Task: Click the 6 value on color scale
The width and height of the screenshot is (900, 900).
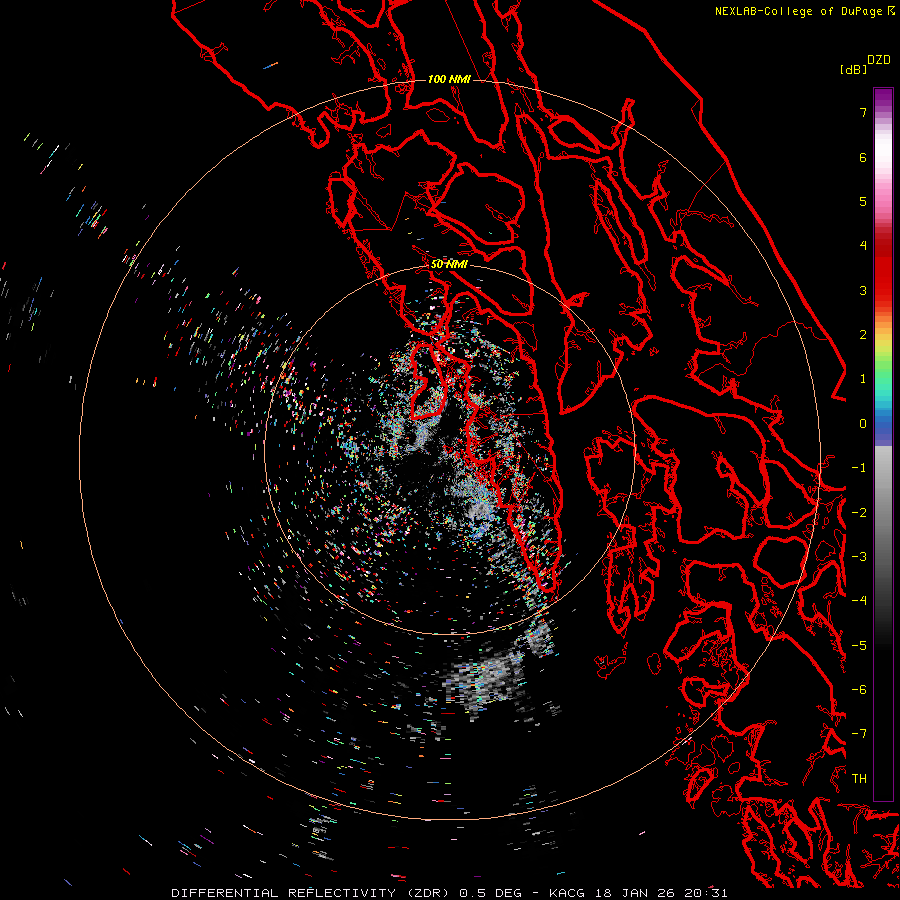Action: click(863, 157)
